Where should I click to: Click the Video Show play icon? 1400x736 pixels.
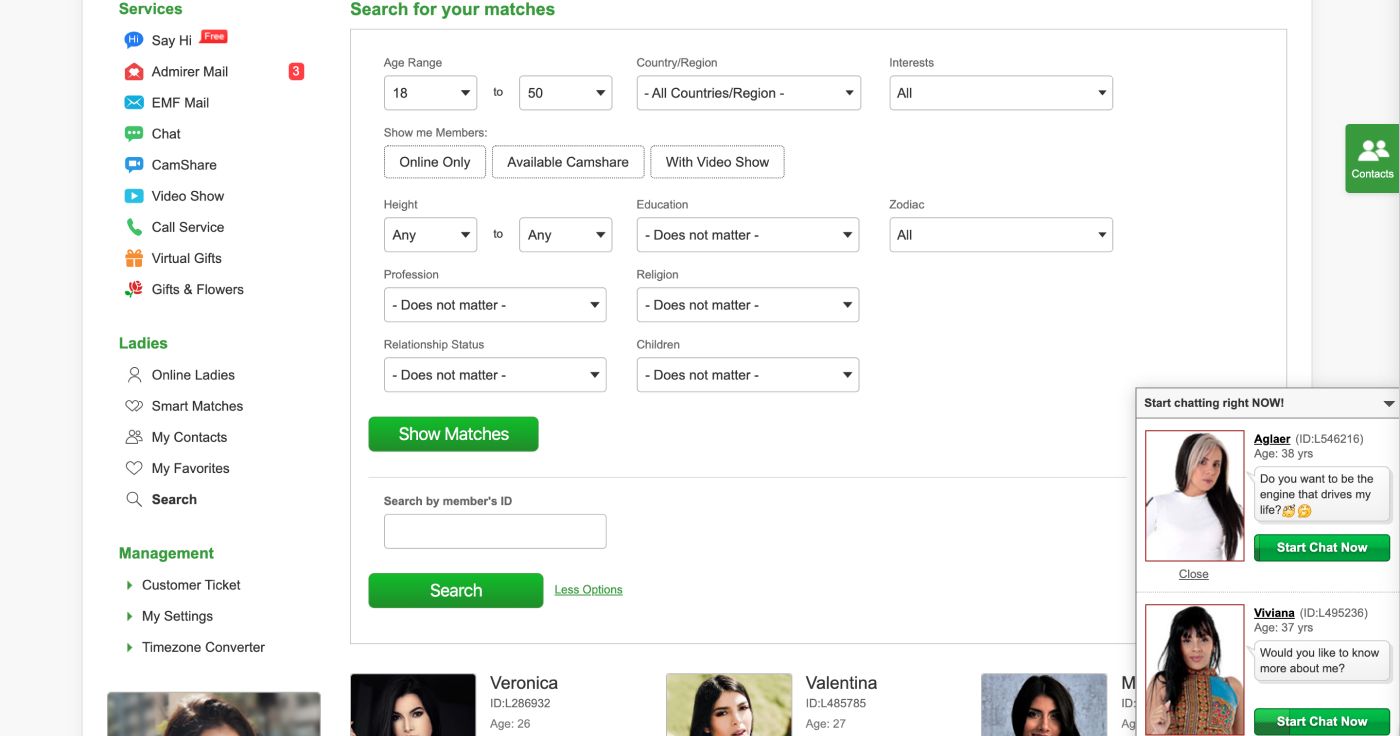[134, 196]
